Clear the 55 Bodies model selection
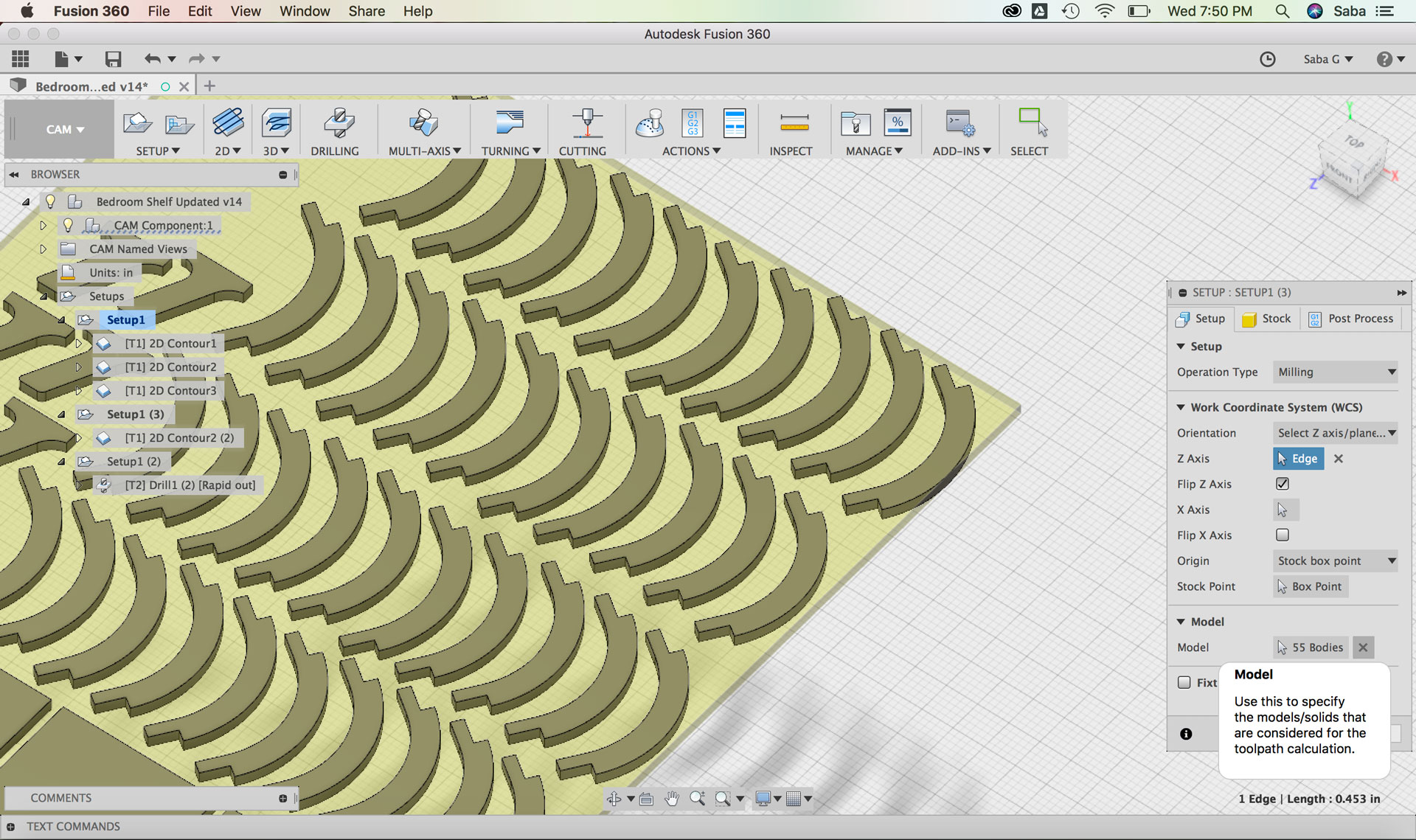Viewport: 1416px width, 840px height. [x=1363, y=648]
